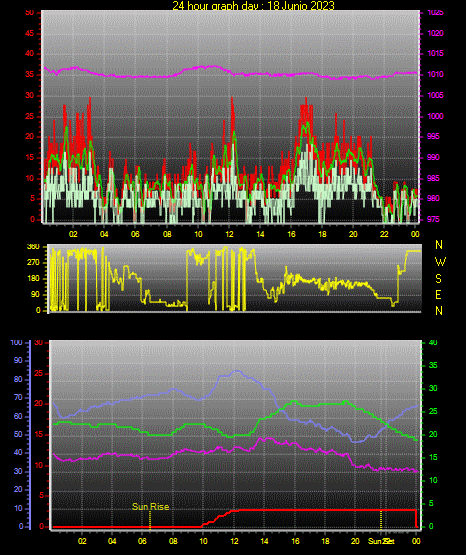
Task: Click red "45" on top chart's left axis
Action: (x=30, y=33)
